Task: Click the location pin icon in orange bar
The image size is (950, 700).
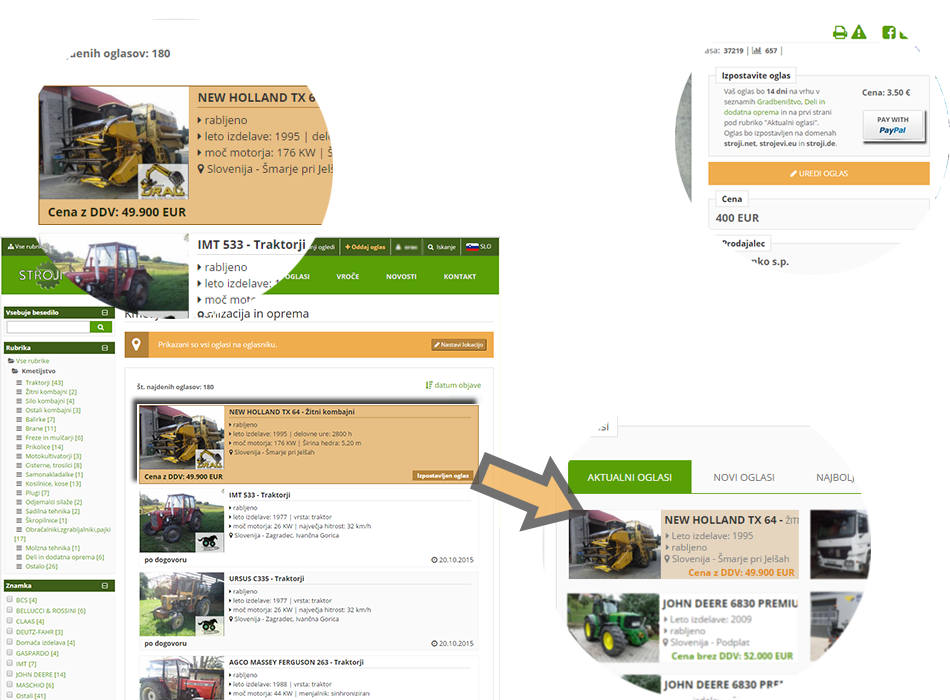Action: pos(137,345)
